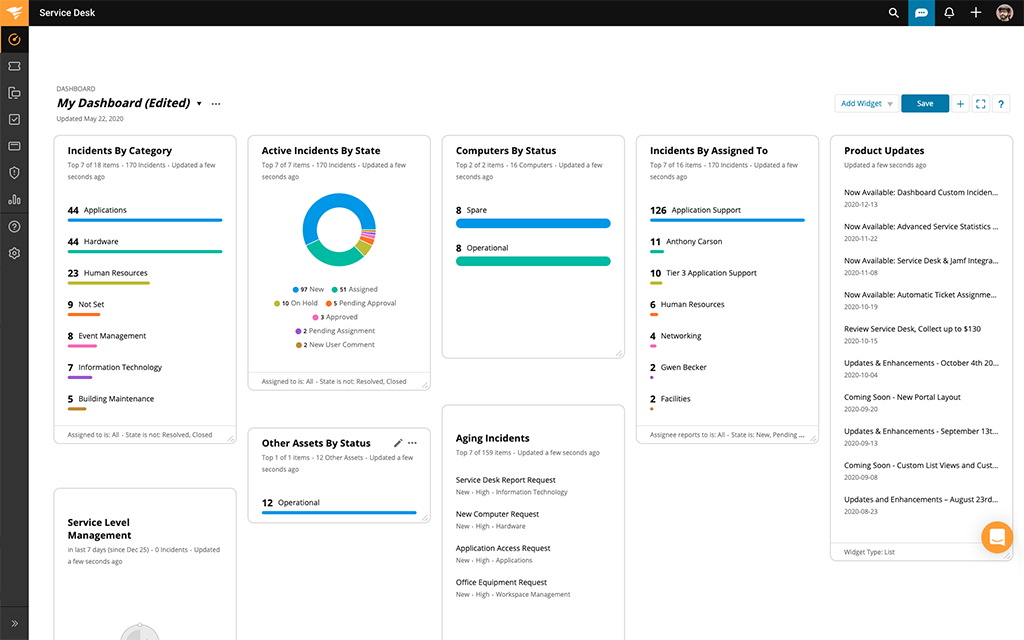Open the three-dots menu beside dashboard title
The width and height of the screenshot is (1024, 640).
pyautogui.click(x=216, y=104)
